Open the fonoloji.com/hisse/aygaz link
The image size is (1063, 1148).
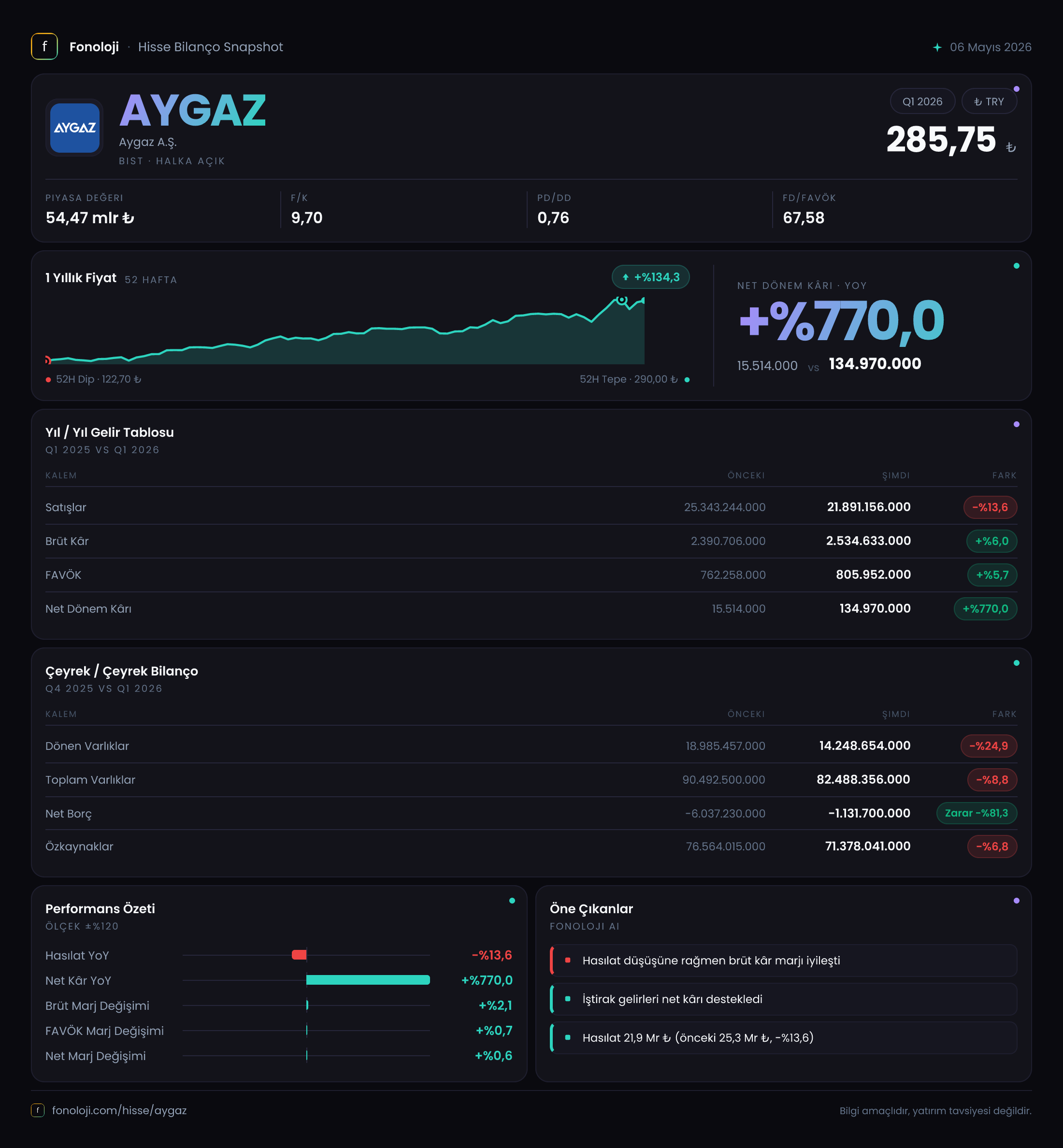pyautogui.click(x=119, y=1110)
